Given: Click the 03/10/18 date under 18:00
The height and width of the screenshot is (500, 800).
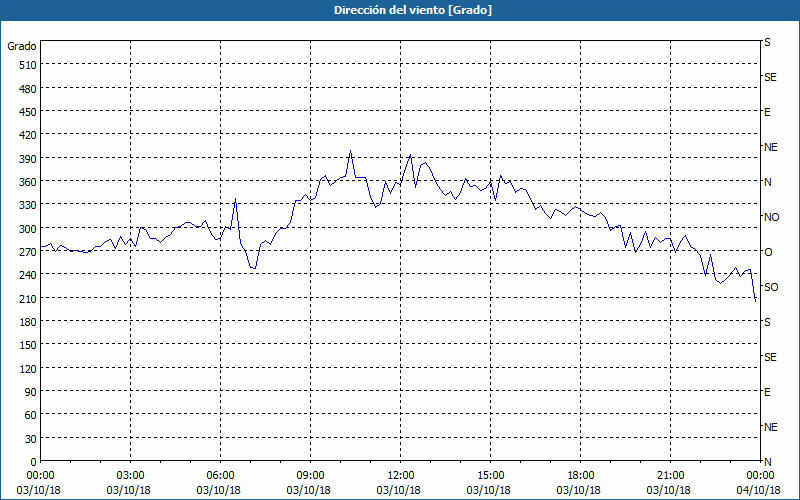Looking at the screenshot, I should tap(579, 490).
